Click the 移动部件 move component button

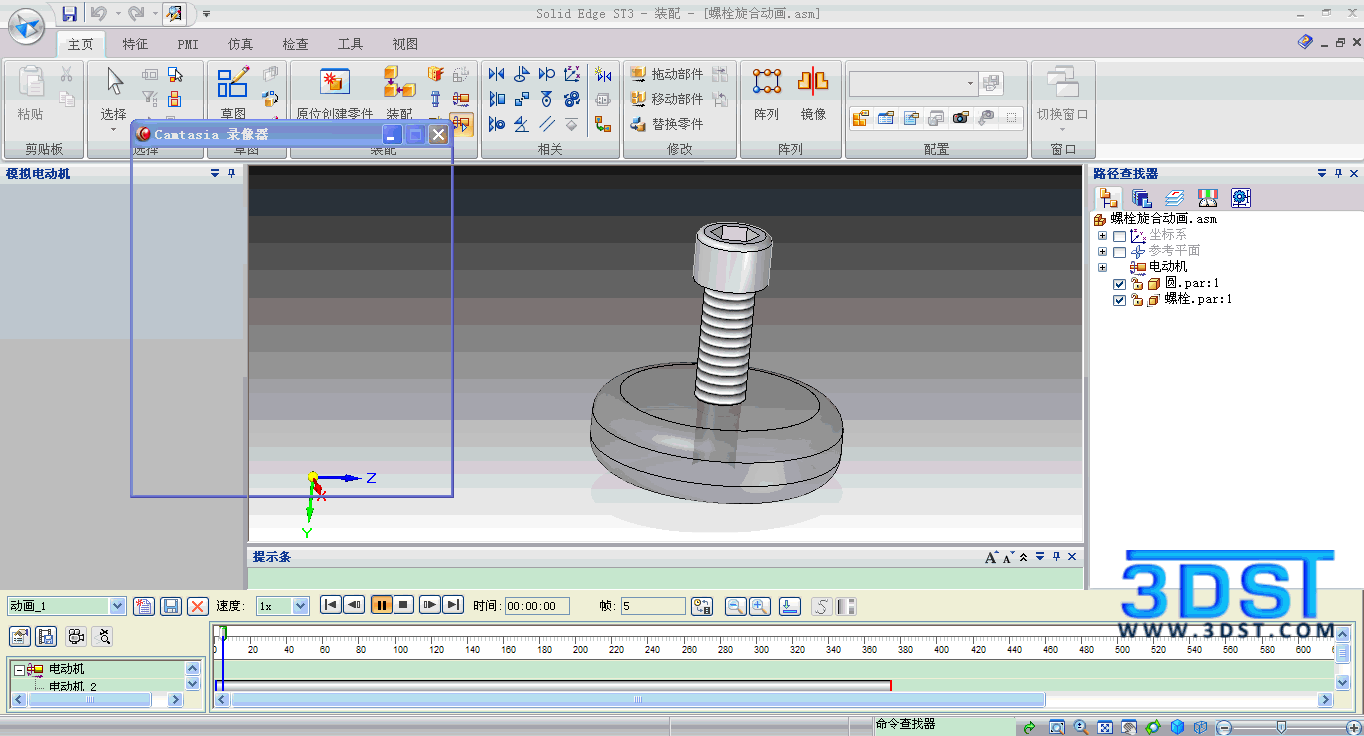(666, 99)
